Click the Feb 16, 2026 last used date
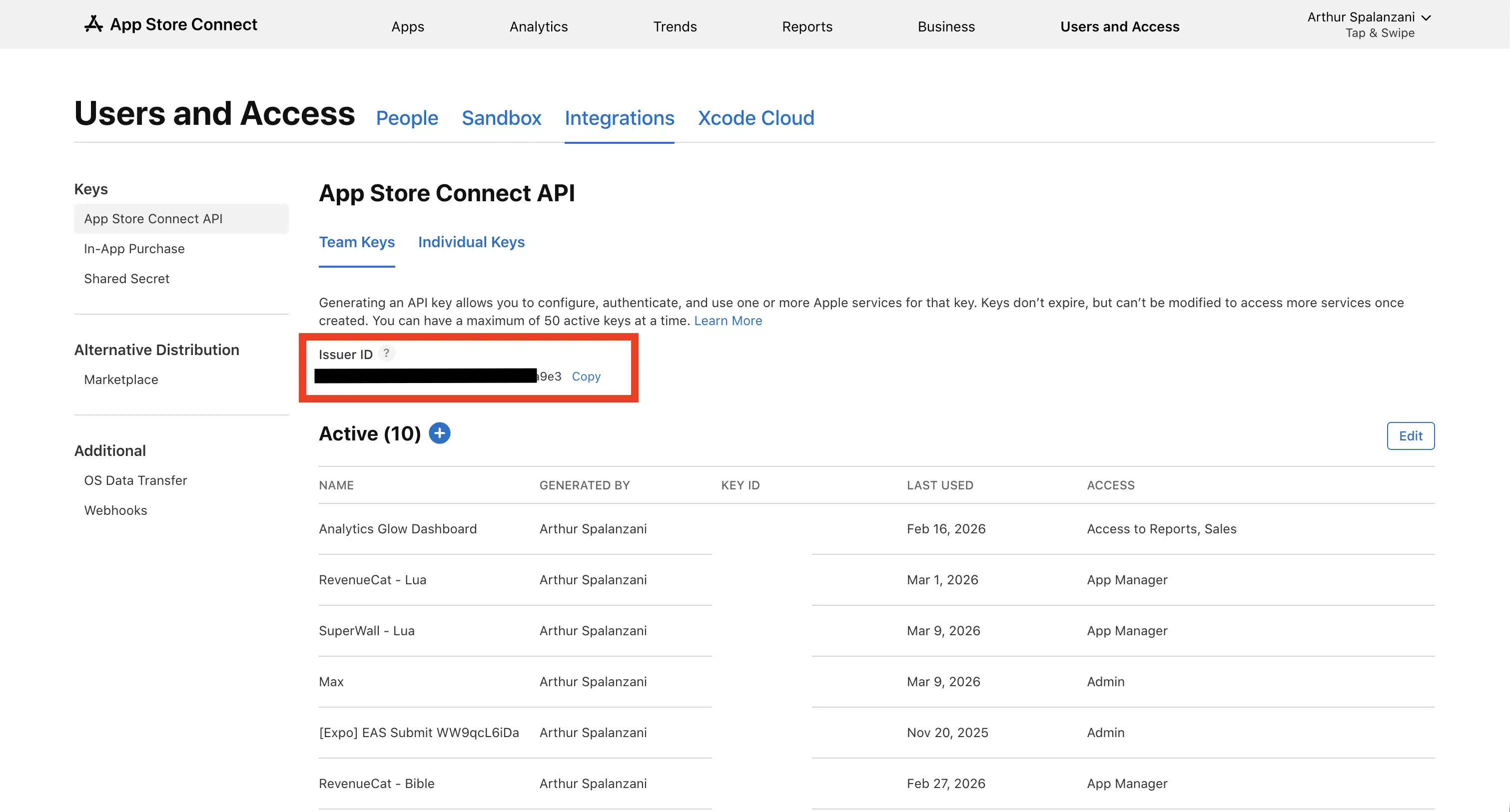 click(x=946, y=528)
